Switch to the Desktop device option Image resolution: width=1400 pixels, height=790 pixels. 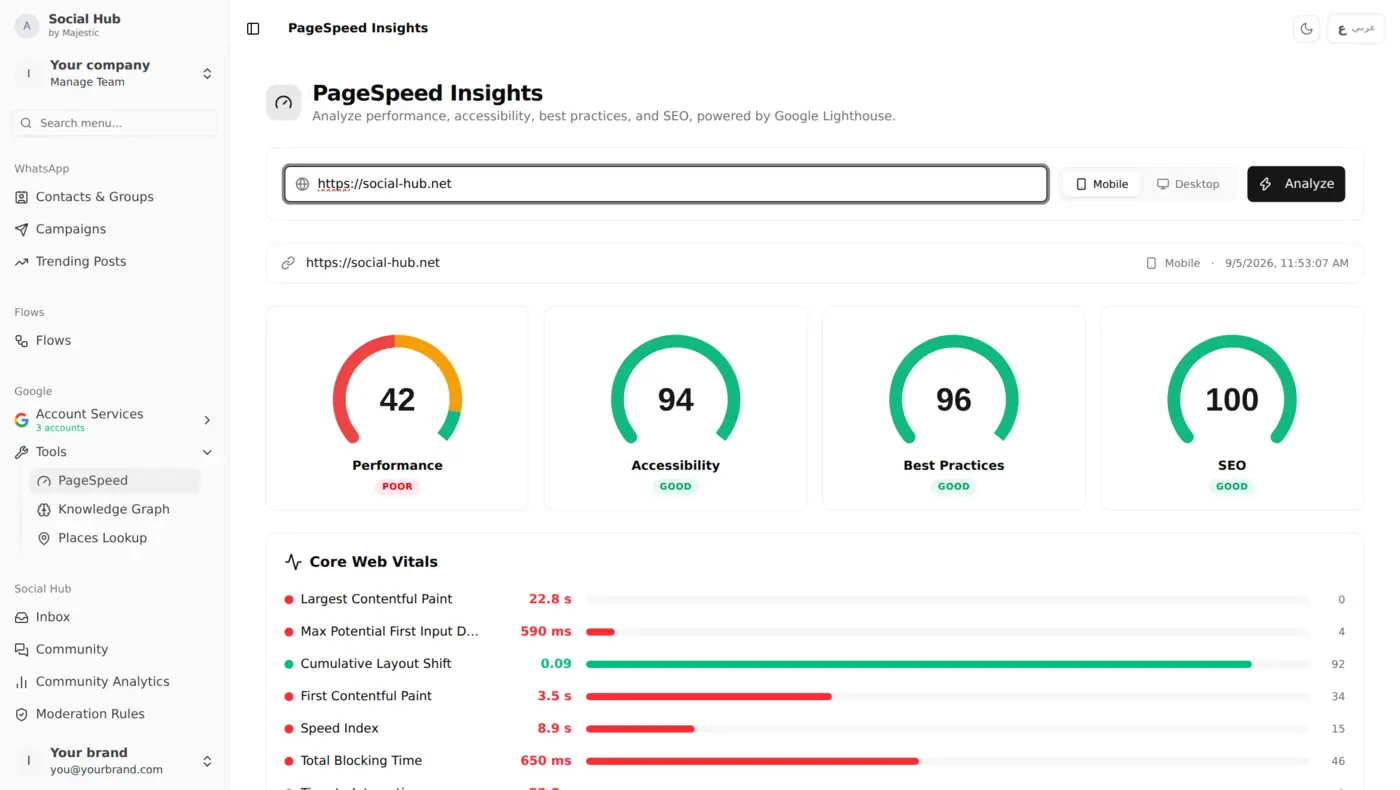click(x=1188, y=184)
